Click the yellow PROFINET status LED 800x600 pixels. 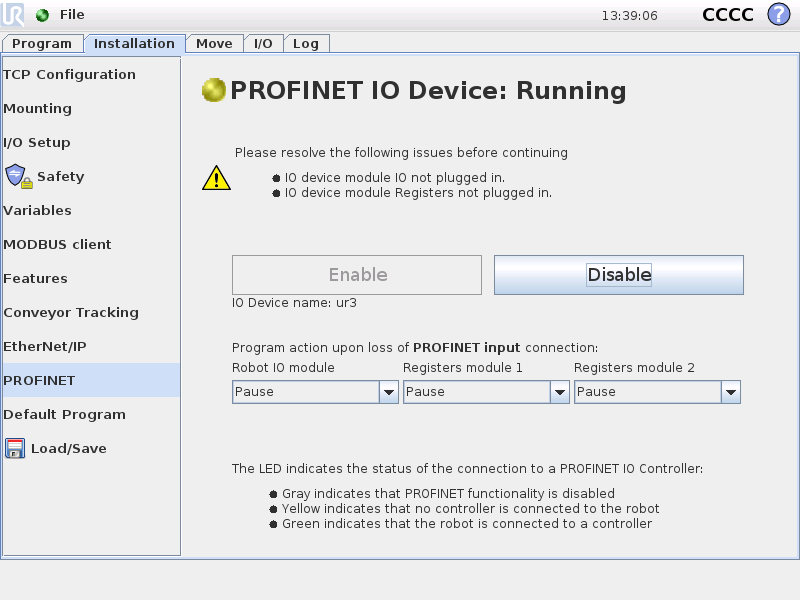coord(214,90)
